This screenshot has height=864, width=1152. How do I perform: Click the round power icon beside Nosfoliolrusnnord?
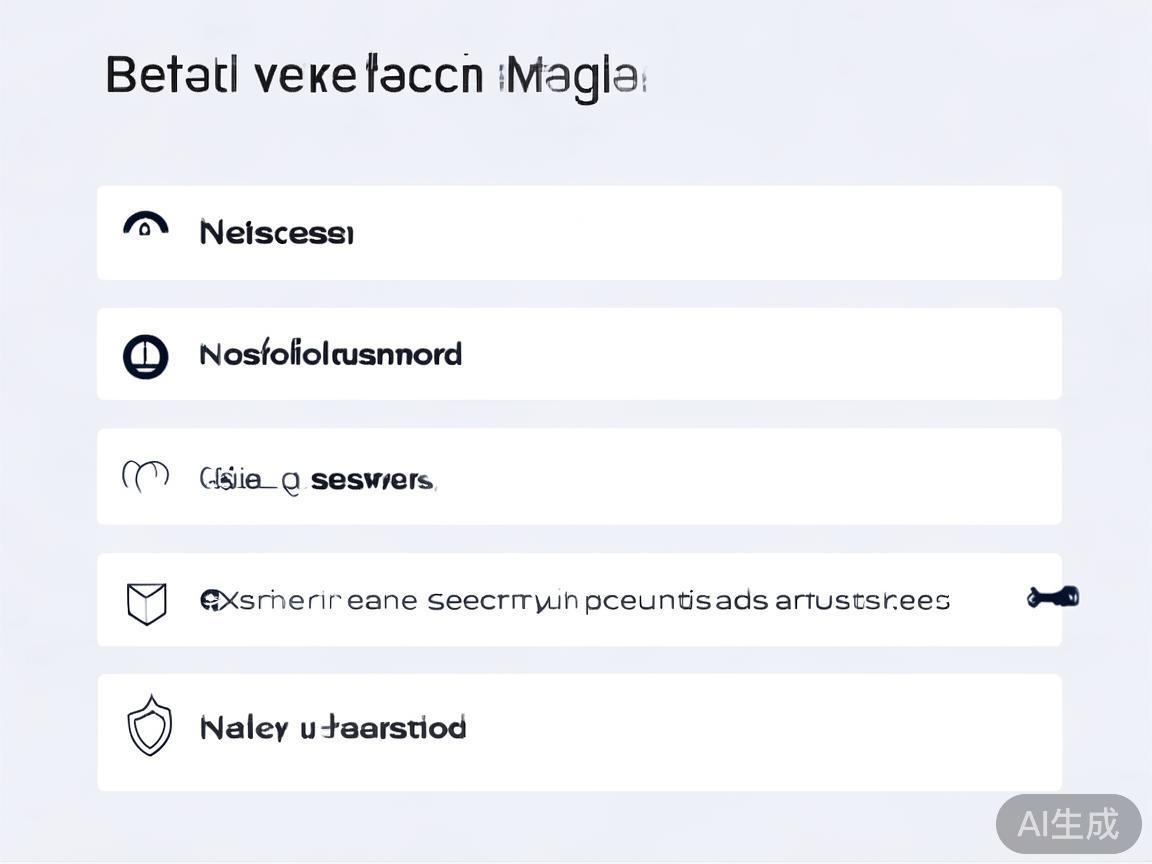(146, 356)
